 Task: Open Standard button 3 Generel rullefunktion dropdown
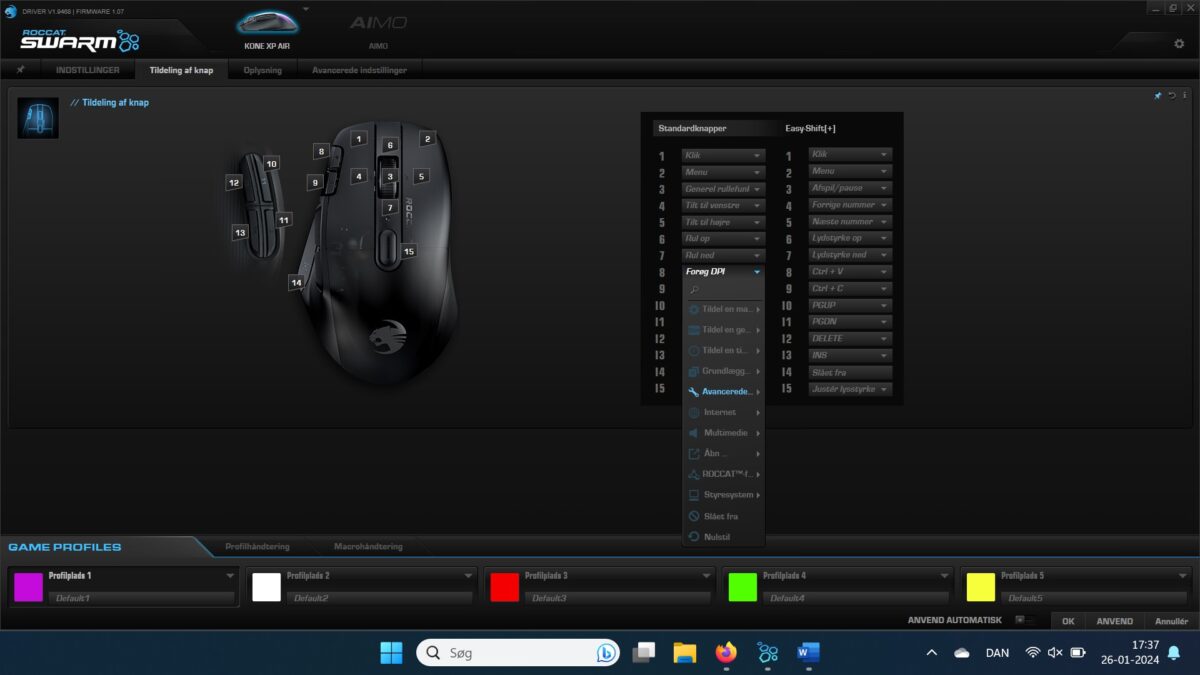(723, 189)
